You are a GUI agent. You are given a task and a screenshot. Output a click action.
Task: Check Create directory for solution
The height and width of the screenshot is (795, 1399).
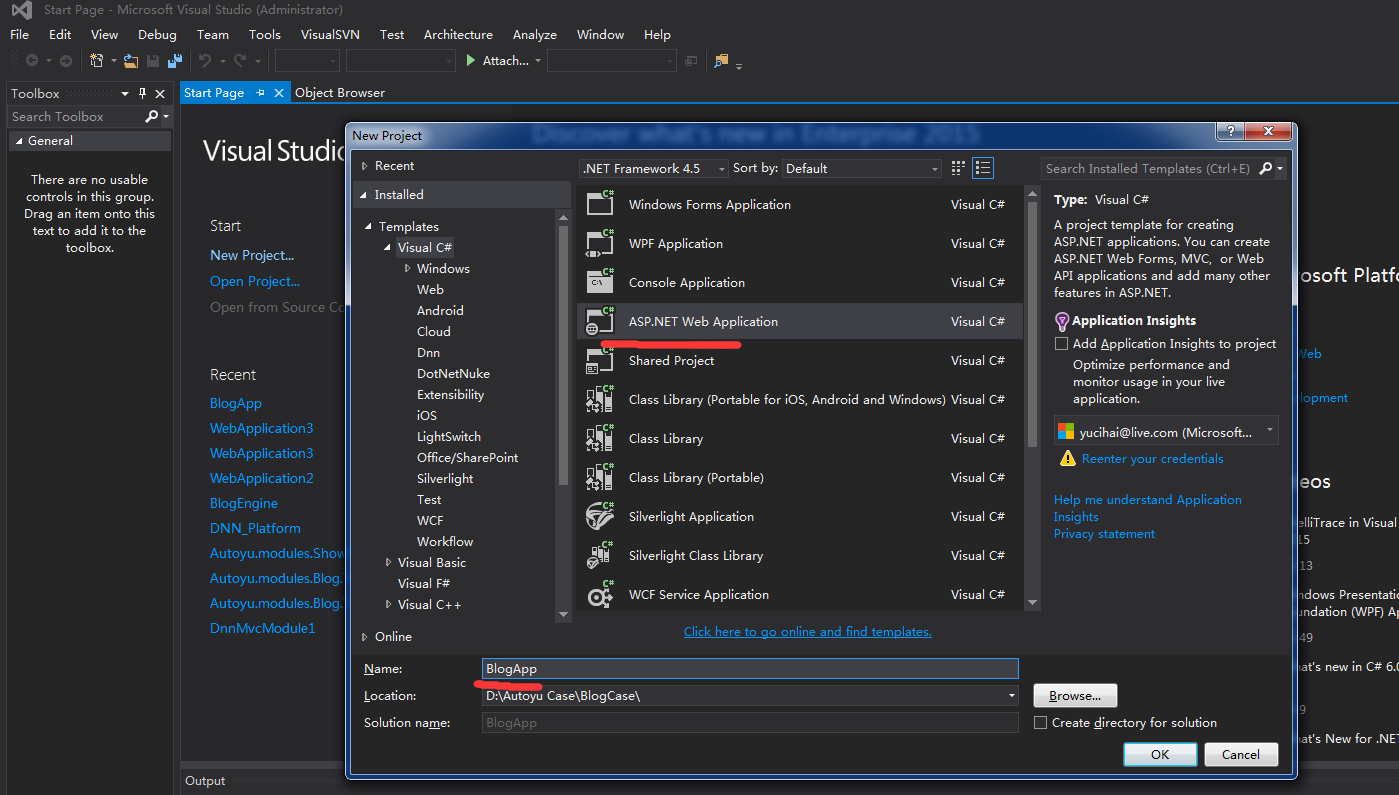tap(1040, 722)
